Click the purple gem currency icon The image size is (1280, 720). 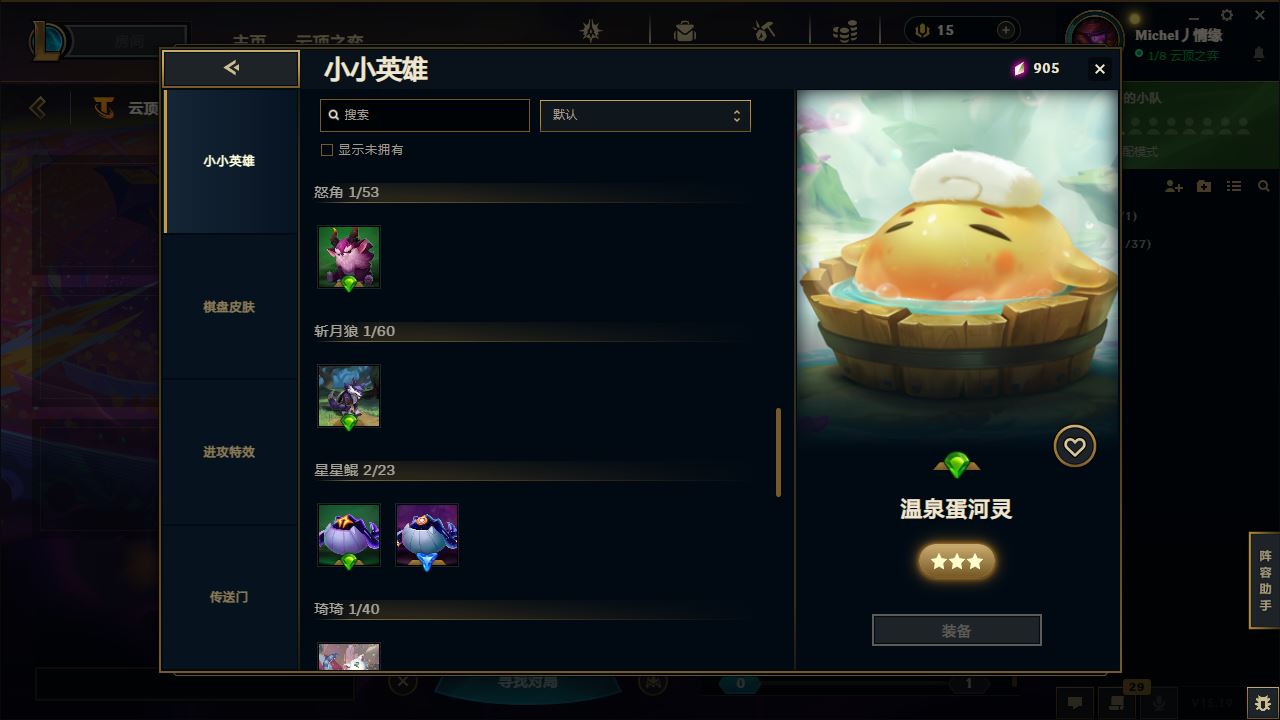click(1019, 68)
